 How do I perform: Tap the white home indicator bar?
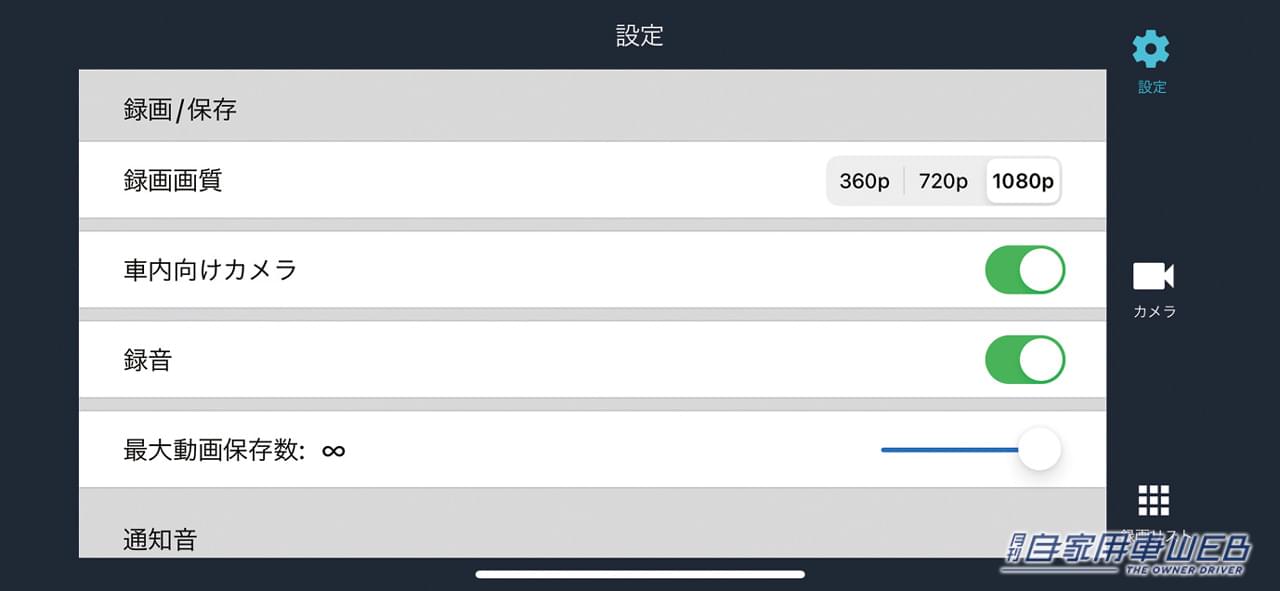640,574
